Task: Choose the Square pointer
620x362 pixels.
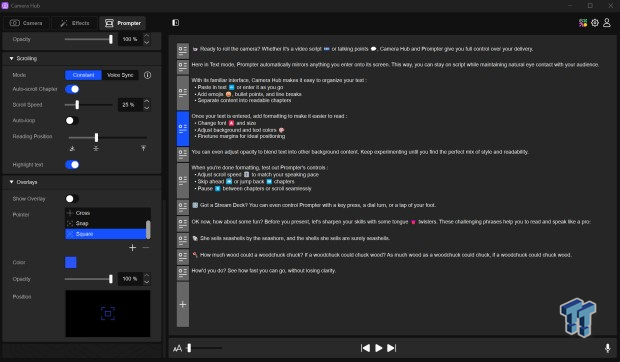Action: point(106,234)
